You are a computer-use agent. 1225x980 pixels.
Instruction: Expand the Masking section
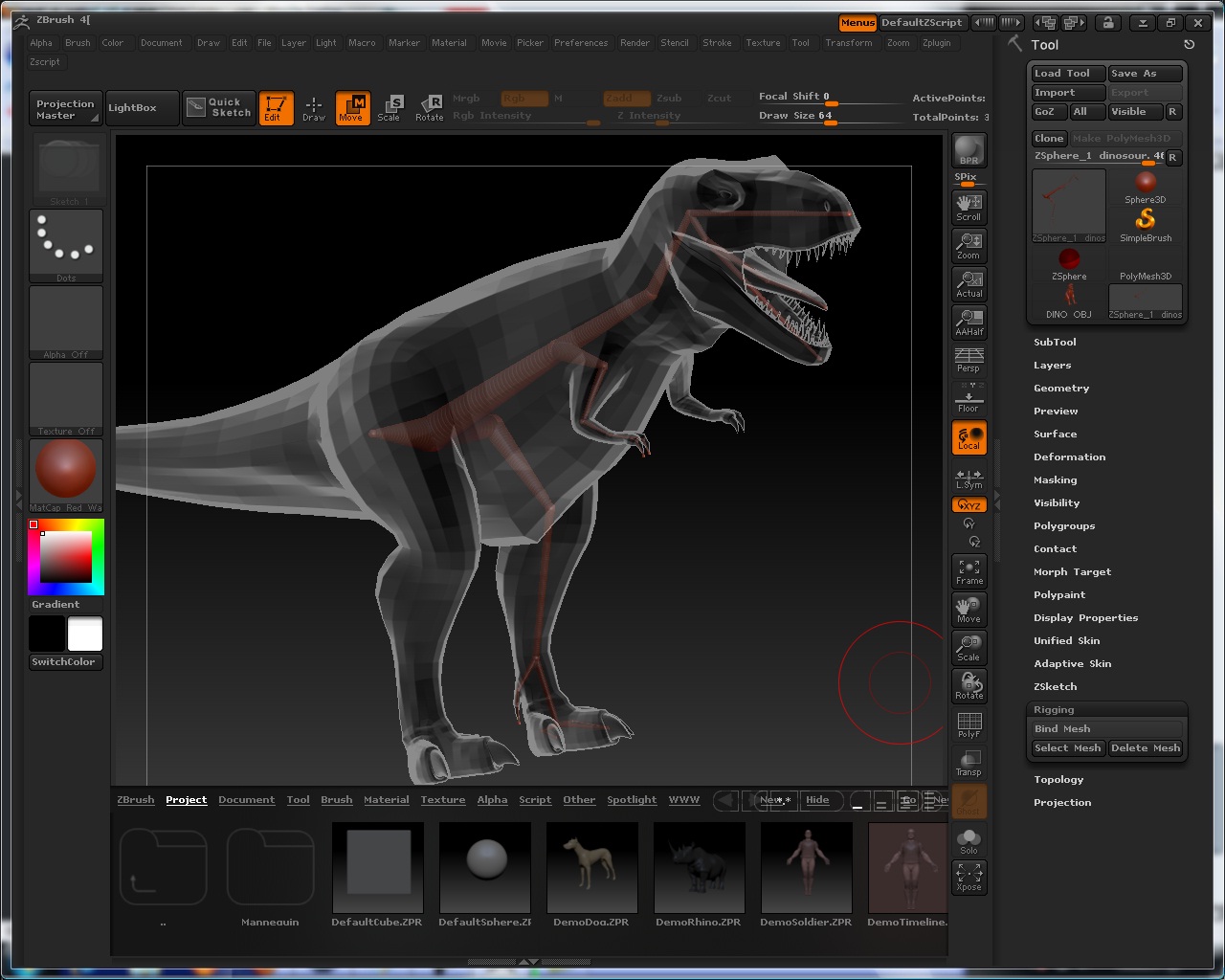(1055, 479)
